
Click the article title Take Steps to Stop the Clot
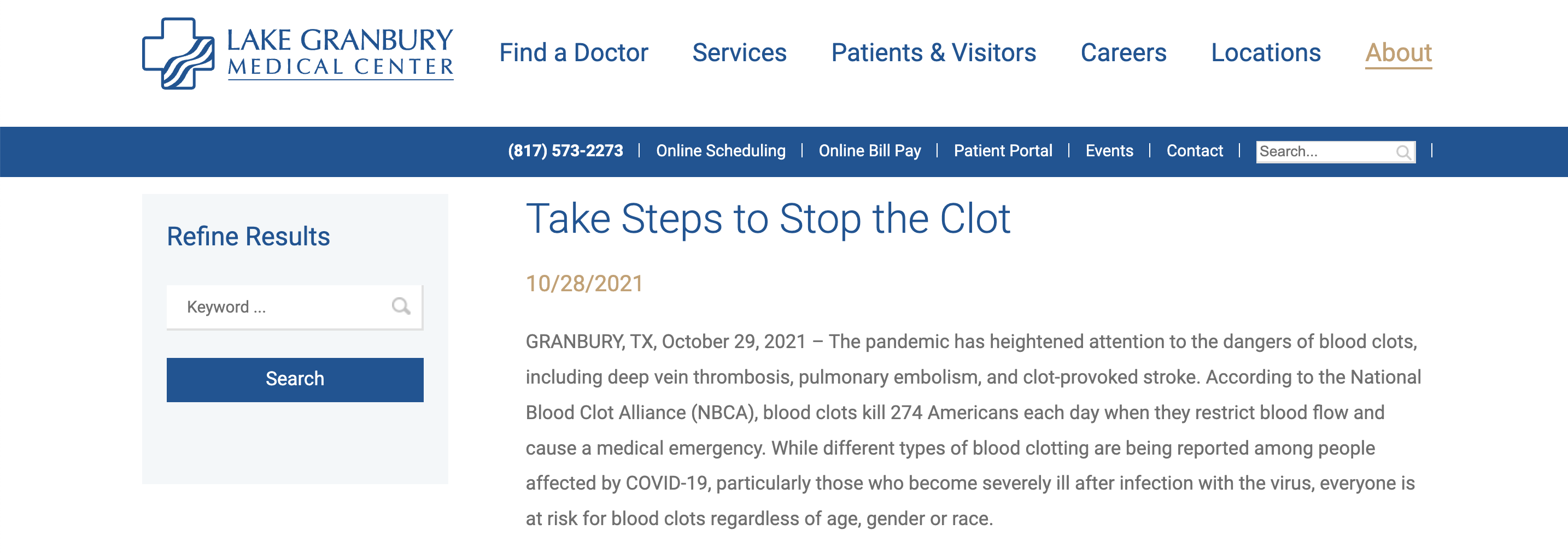(768, 219)
